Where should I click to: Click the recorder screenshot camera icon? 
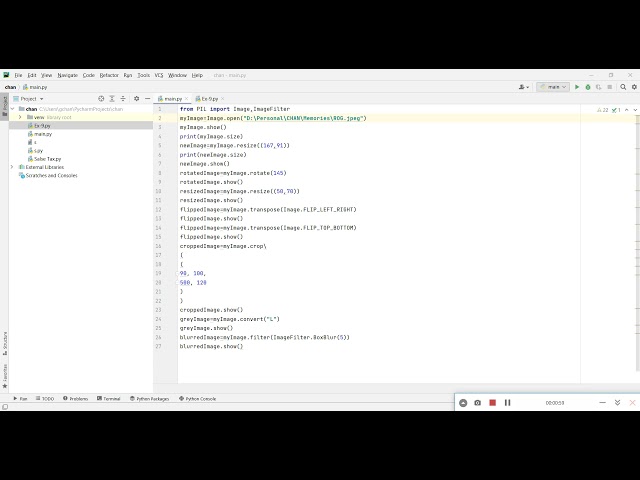(x=478, y=403)
